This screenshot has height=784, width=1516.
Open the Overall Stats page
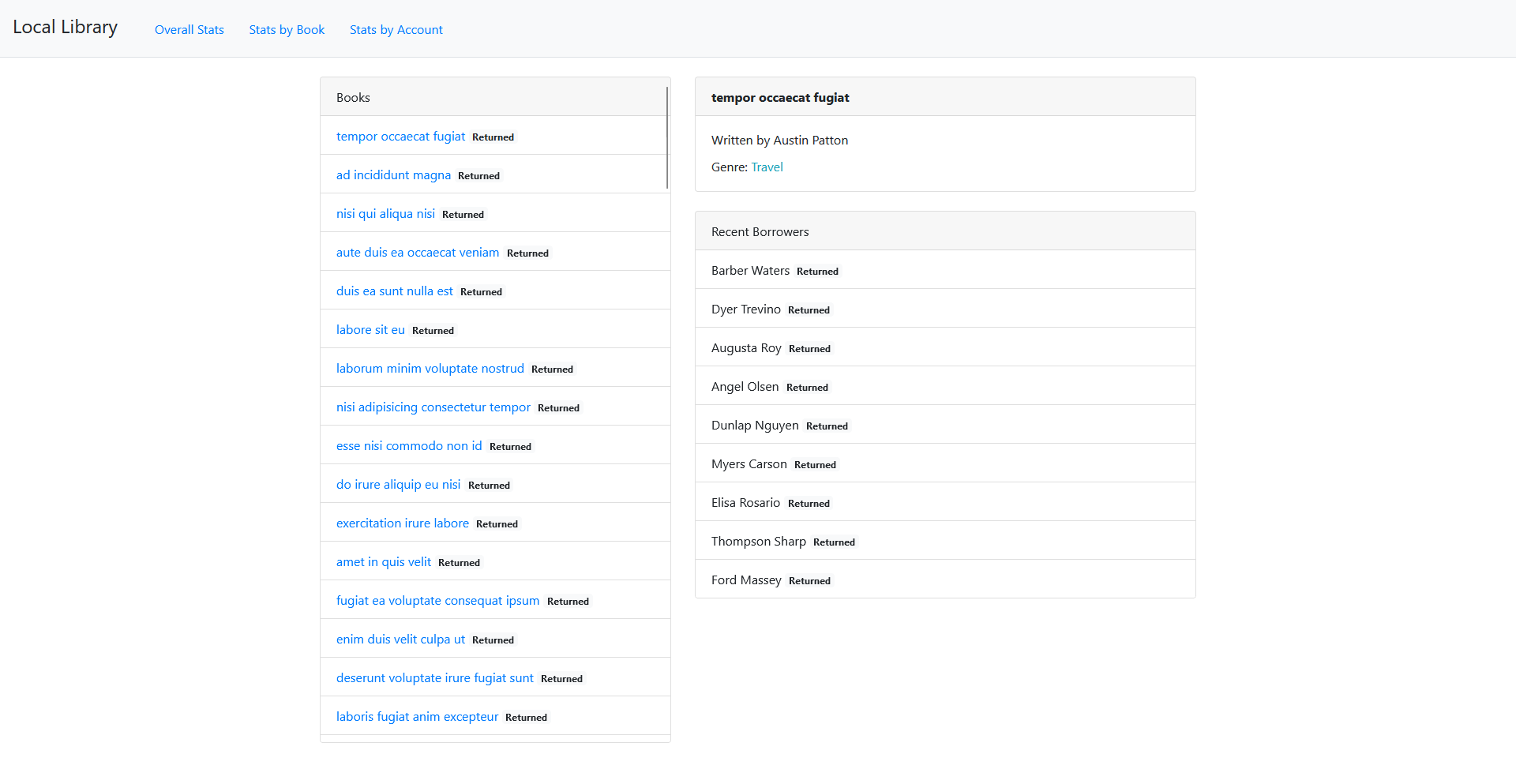[x=189, y=29]
